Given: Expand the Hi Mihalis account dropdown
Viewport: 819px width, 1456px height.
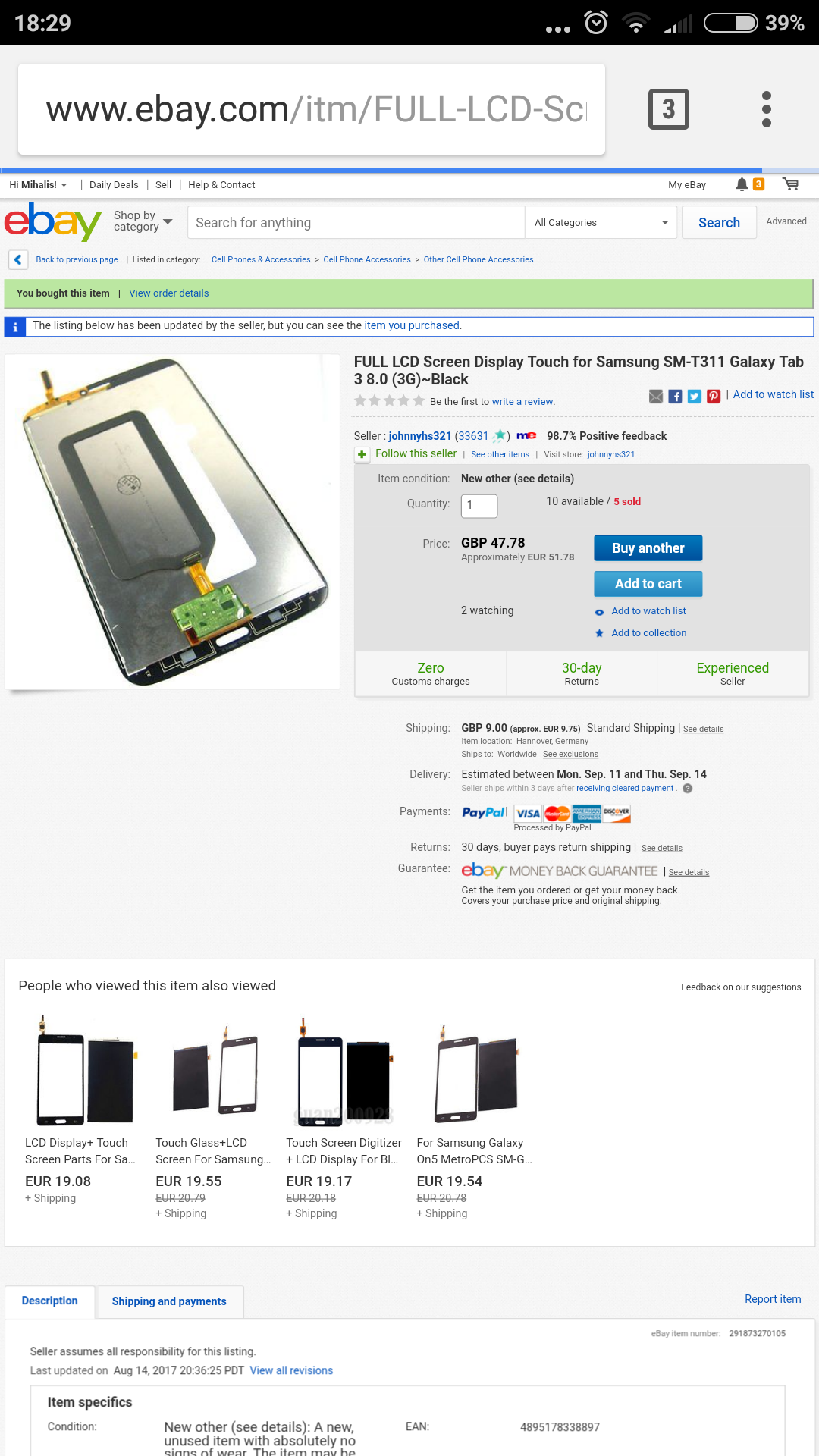Looking at the screenshot, I should [38, 184].
